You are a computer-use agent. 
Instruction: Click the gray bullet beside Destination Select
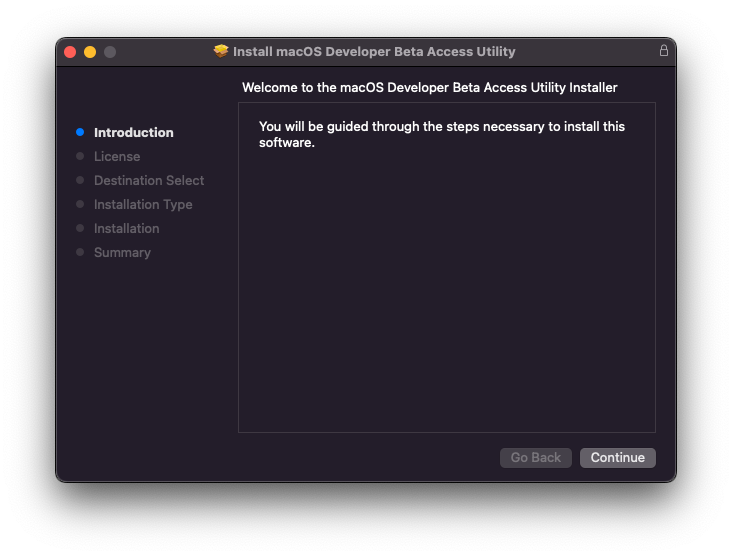pyautogui.click(x=80, y=180)
